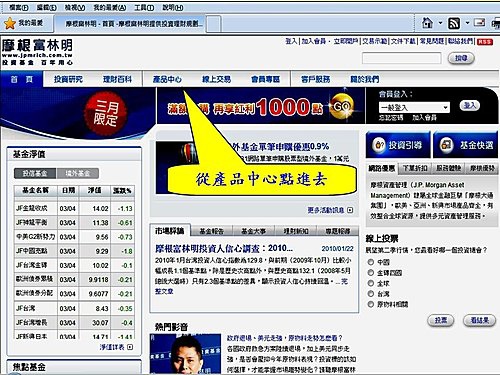500x375 pixels.
Task: Open the 我的最愛(A) menu
Action: tap(110, 7)
